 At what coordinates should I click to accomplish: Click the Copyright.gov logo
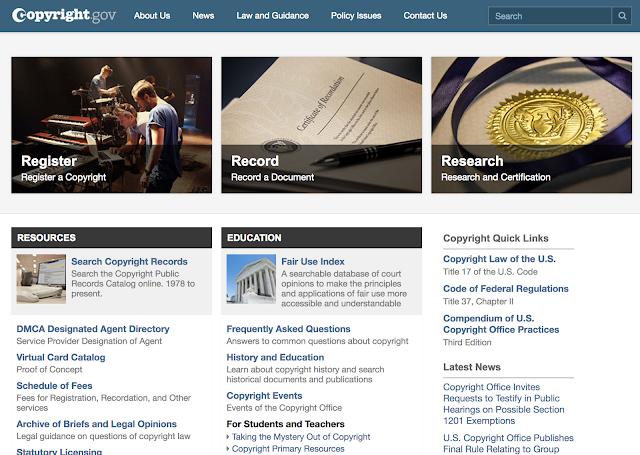(64, 16)
